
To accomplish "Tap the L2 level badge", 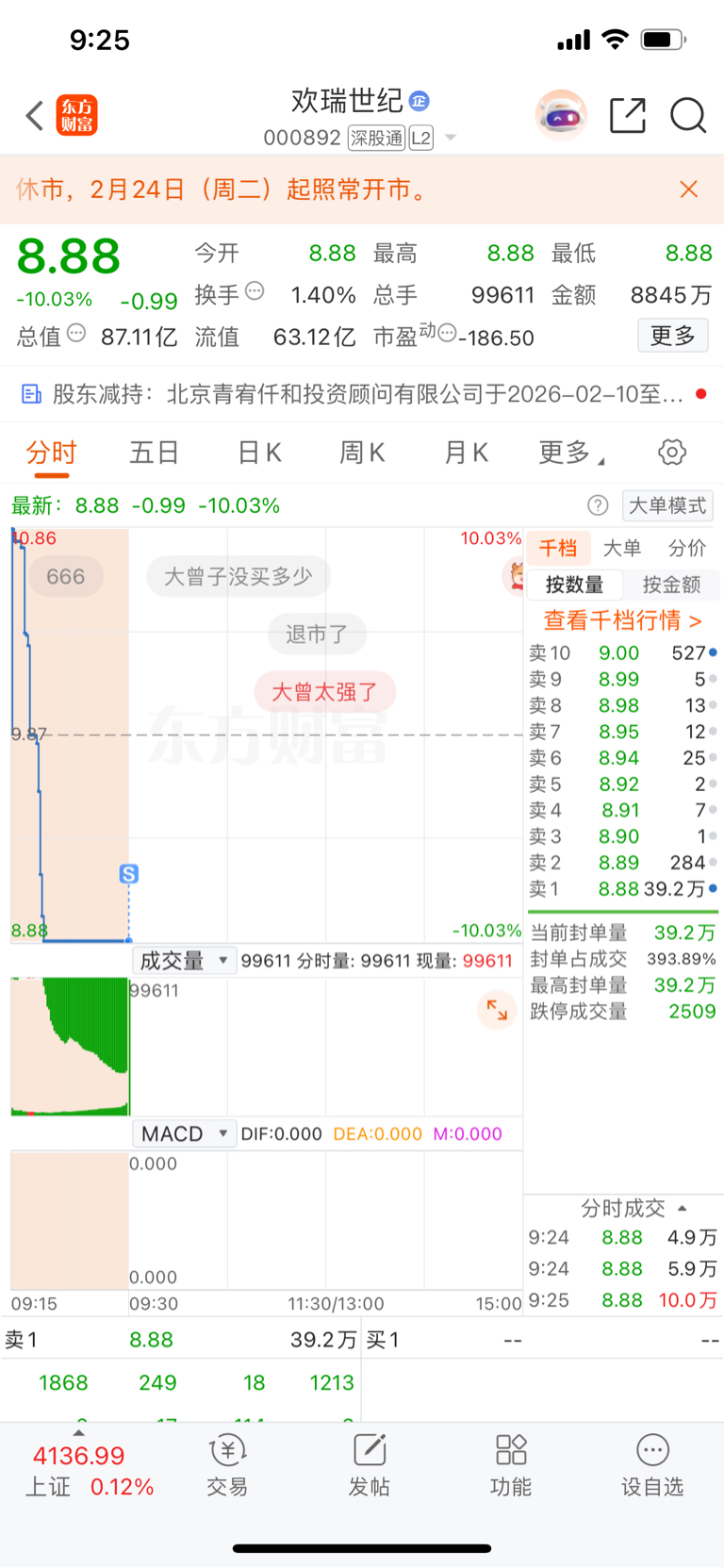I will 421,138.
